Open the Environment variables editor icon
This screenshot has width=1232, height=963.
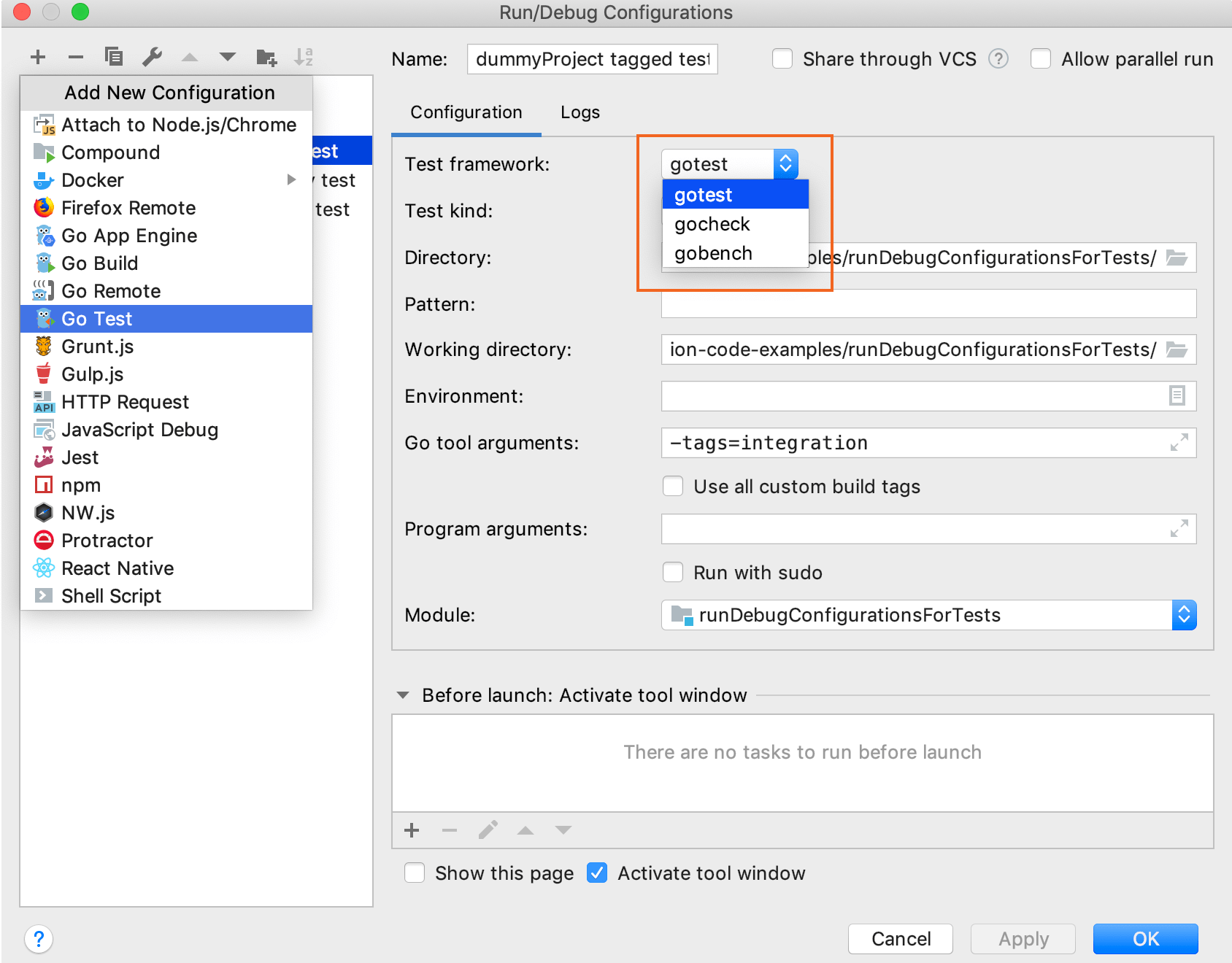(x=1177, y=395)
